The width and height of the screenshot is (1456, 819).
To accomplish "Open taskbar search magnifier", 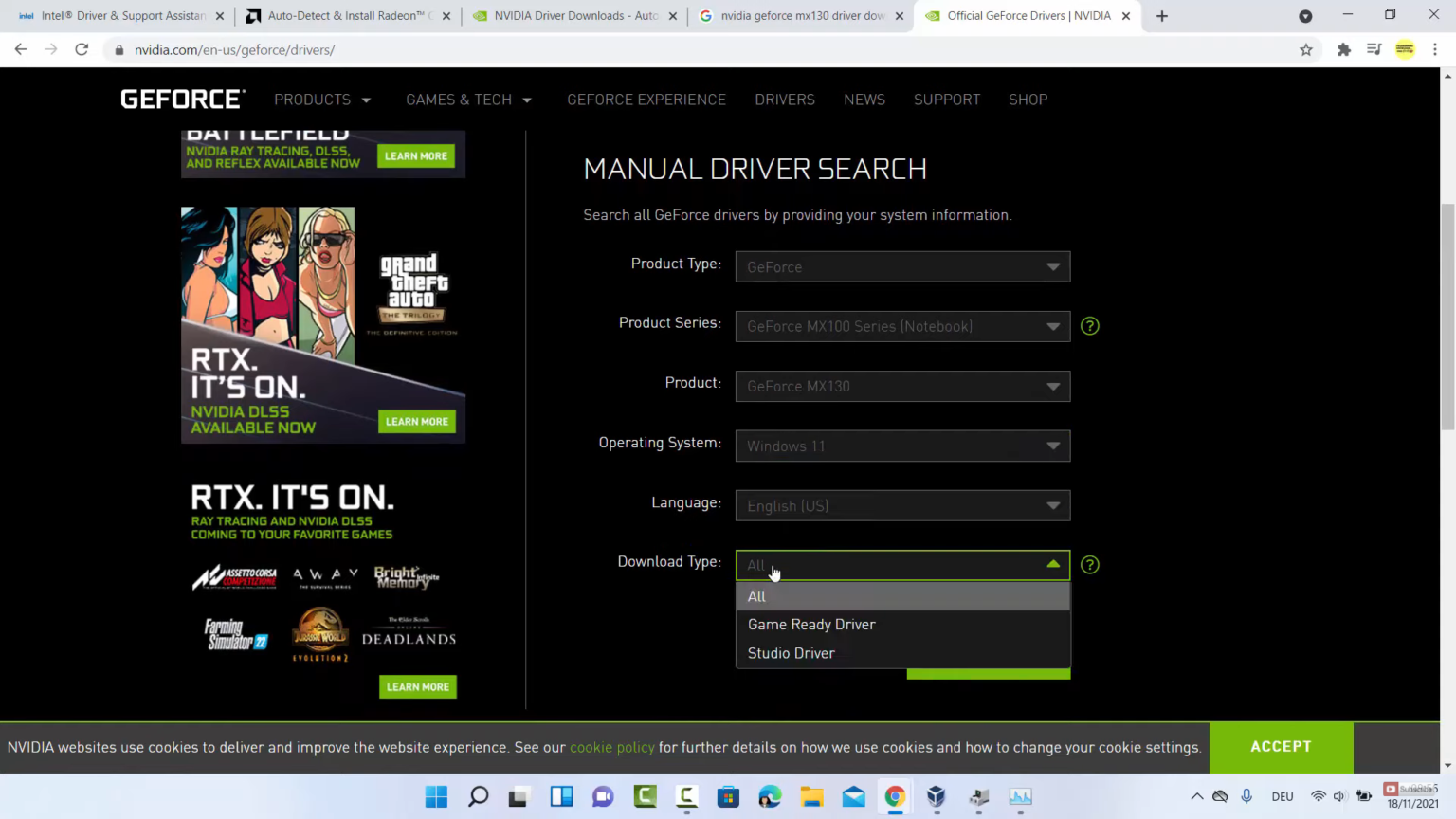I will (x=479, y=796).
